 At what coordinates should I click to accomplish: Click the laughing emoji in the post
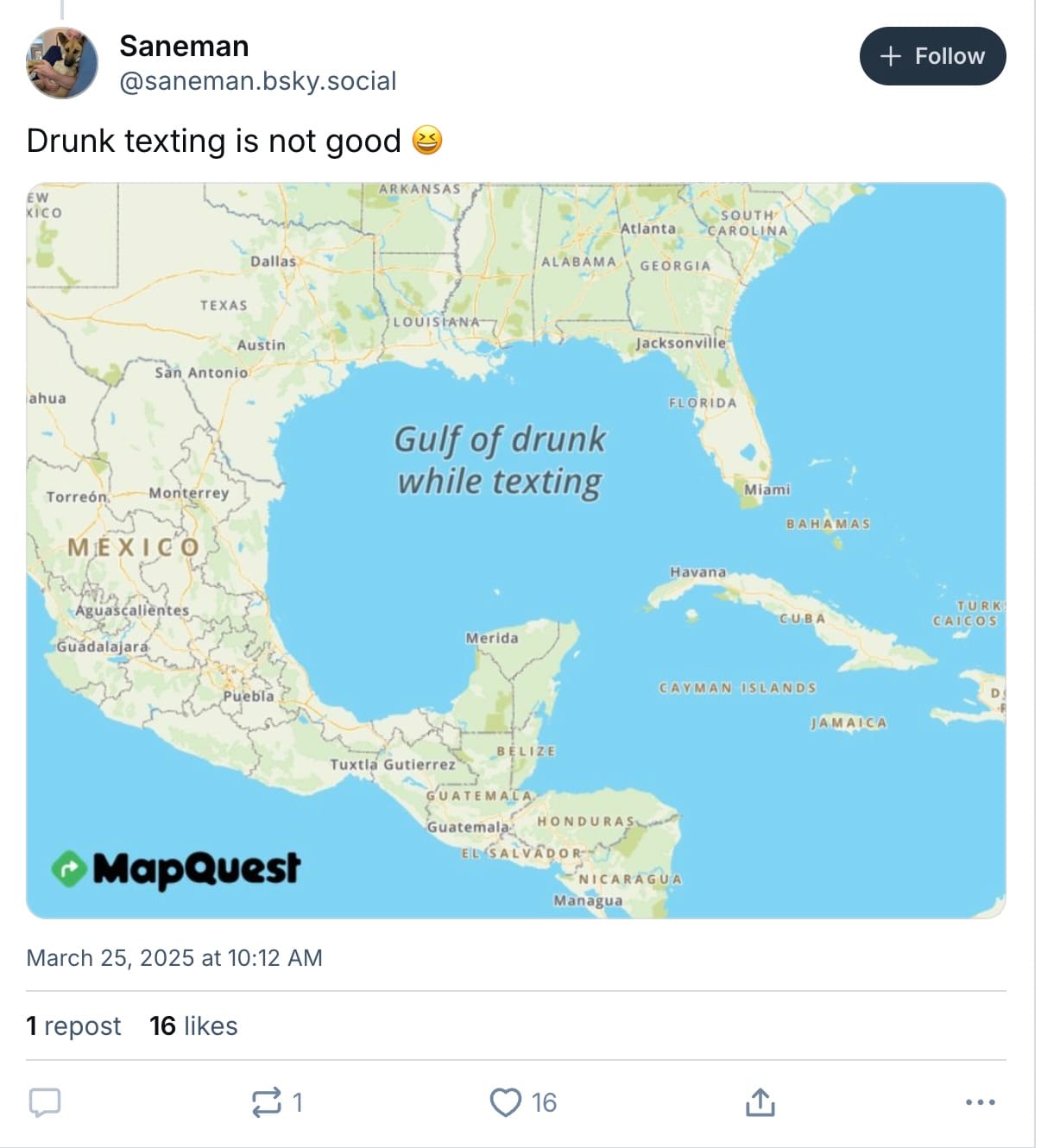tap(427, 140)
